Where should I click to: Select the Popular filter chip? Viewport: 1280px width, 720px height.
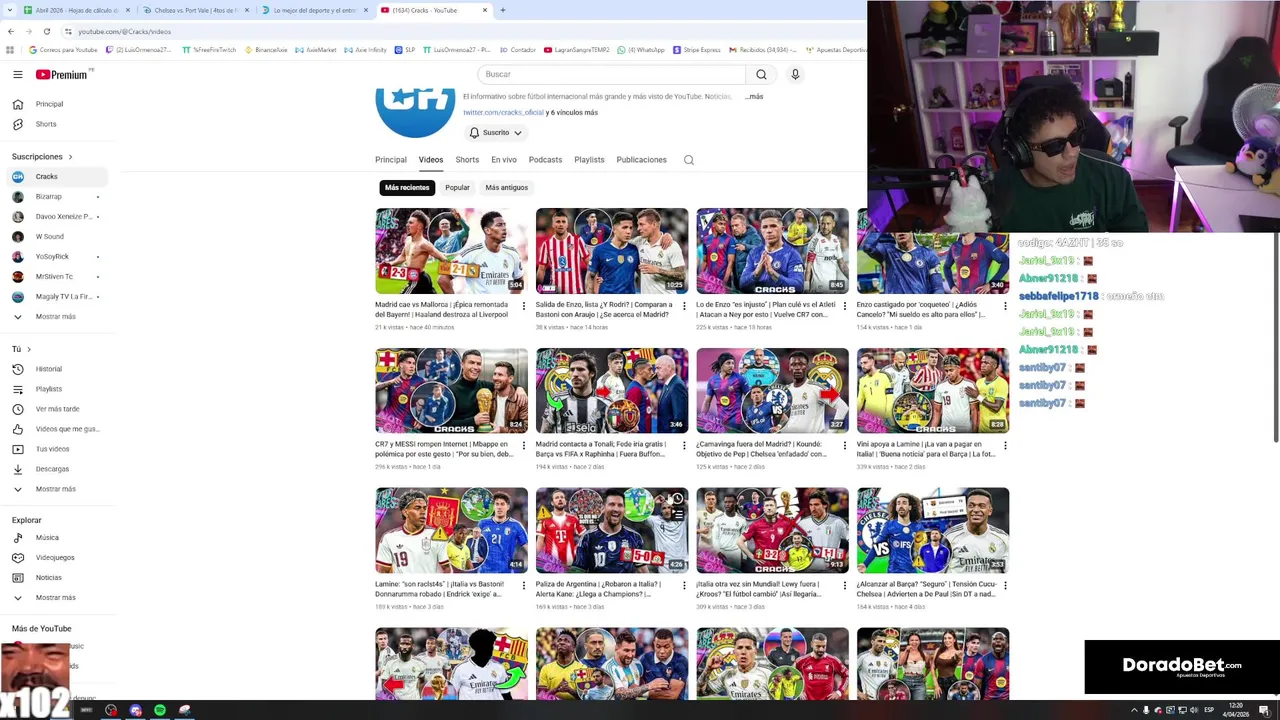click(x=457, y=187)
